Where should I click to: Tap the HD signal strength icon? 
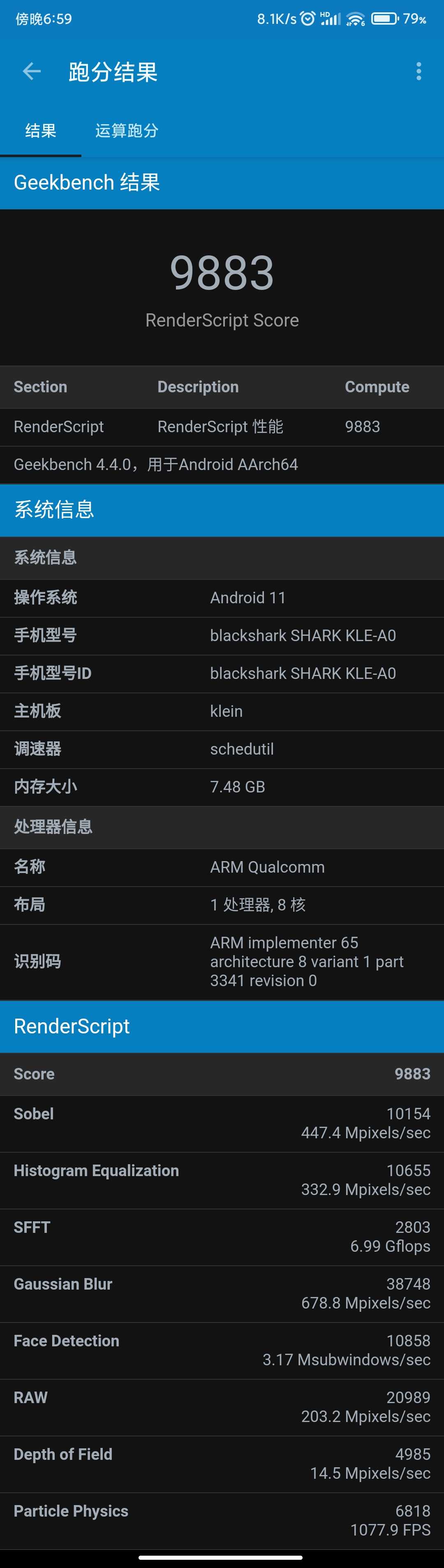pos(330,19)
